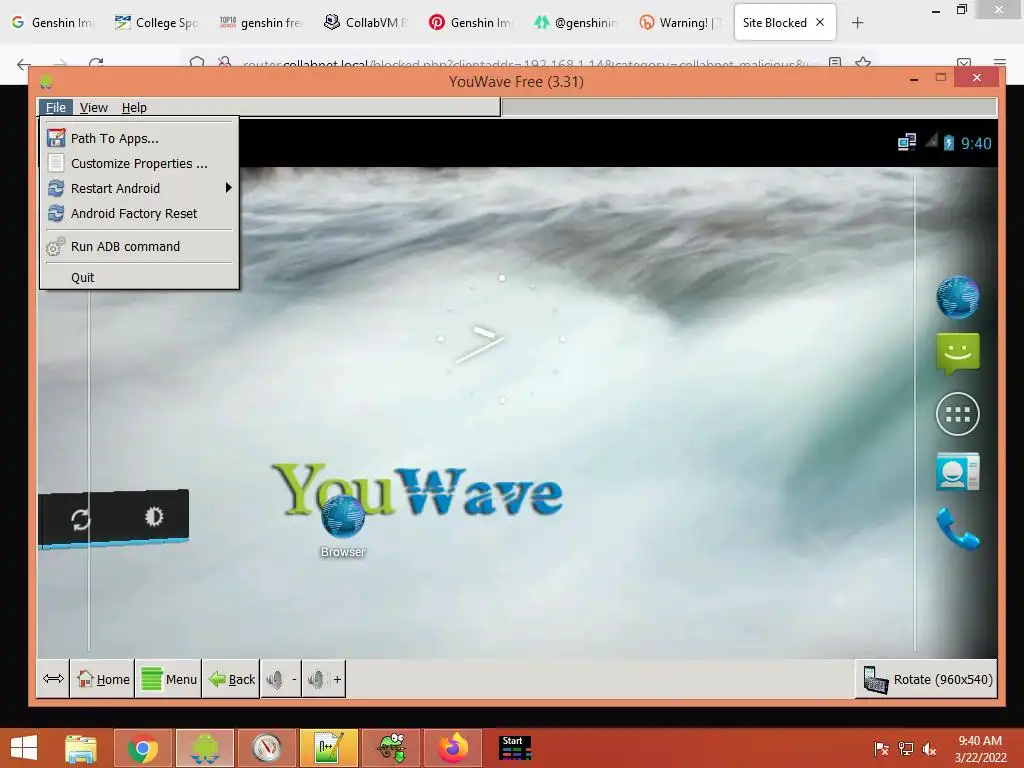1024x768 pixels.
Task: Click Android battery status icon
Action: coord(949,142)
